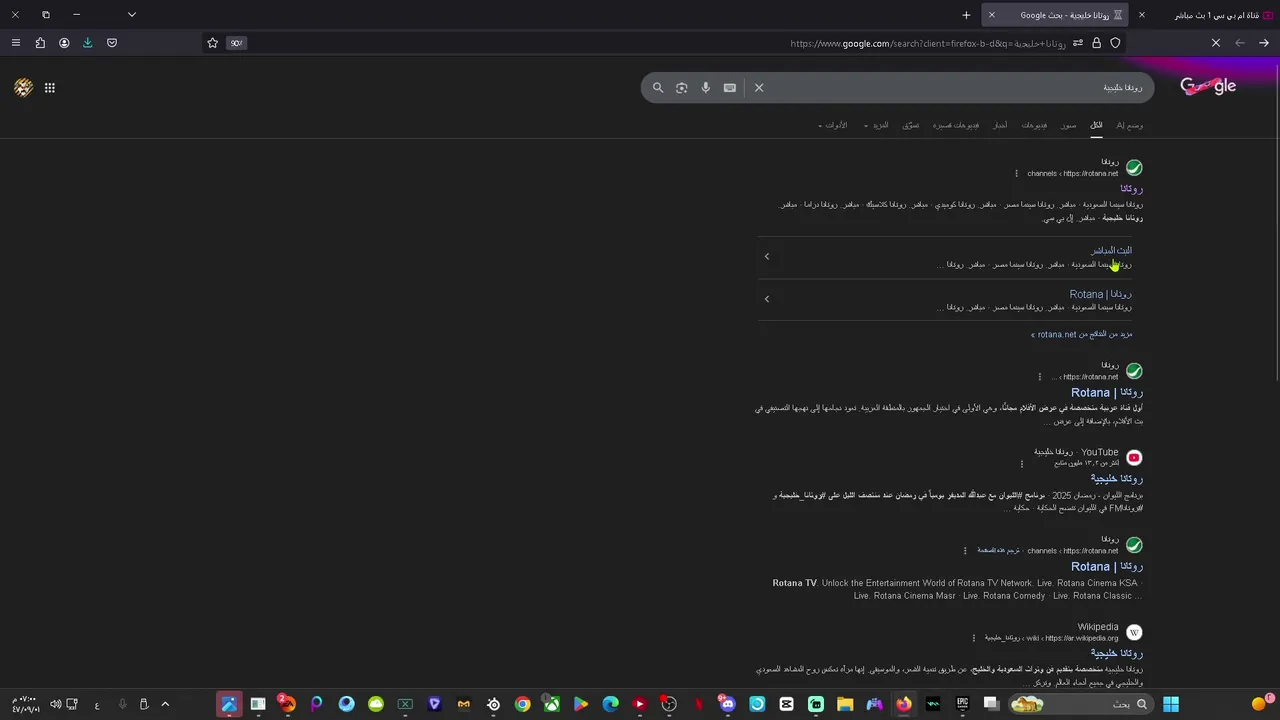Open the Firefox extensions panel
The height and width of the screenshot is (720, 1280).
click(x=40, y=43)
